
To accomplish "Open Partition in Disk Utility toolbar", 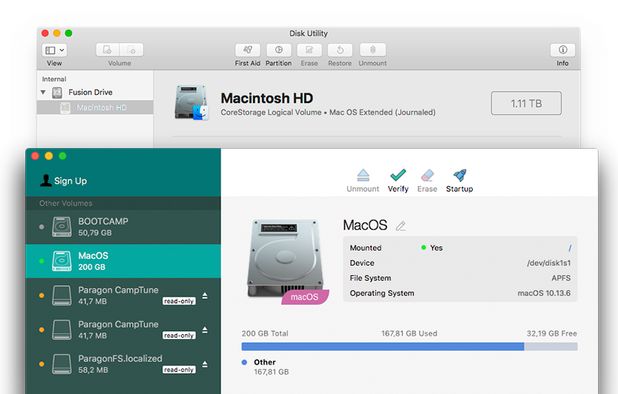I will (279, 50).
